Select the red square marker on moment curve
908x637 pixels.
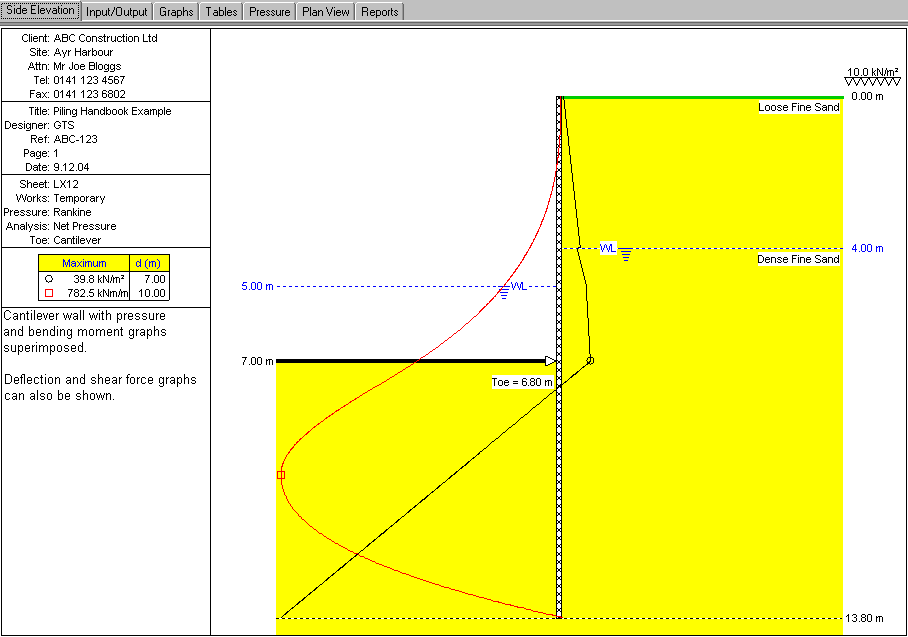281,475
